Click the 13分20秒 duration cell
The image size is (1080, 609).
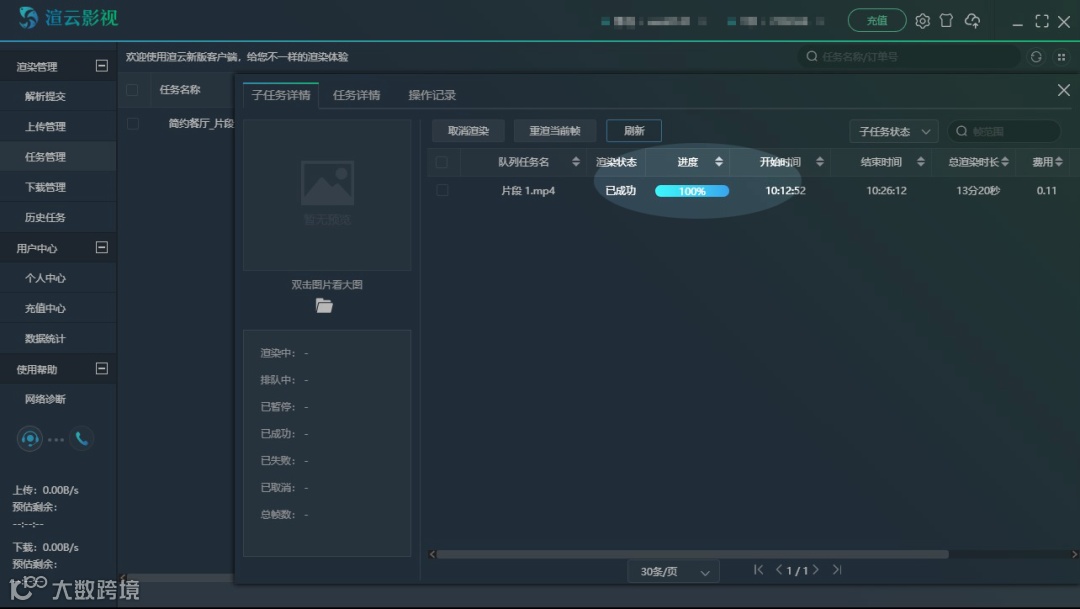(978, 191)
